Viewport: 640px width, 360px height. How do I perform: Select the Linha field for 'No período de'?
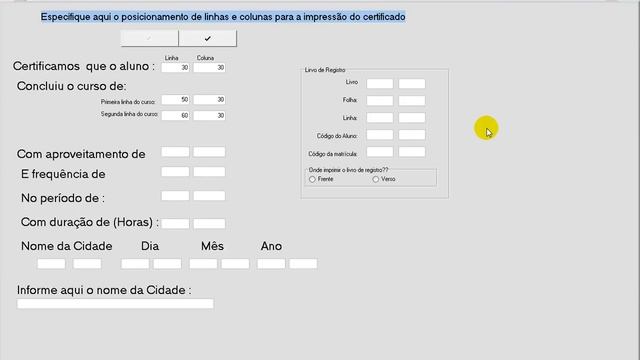point(175,196)
